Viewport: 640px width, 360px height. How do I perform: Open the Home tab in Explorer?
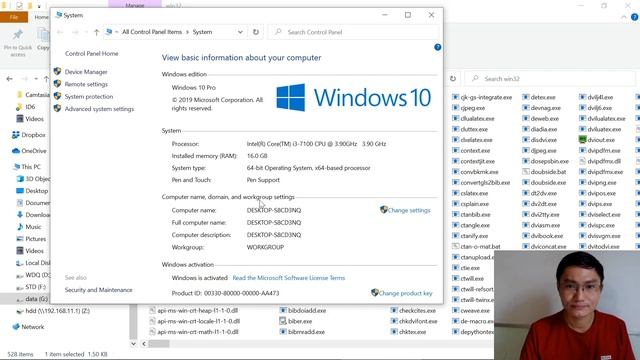[41, 17]
